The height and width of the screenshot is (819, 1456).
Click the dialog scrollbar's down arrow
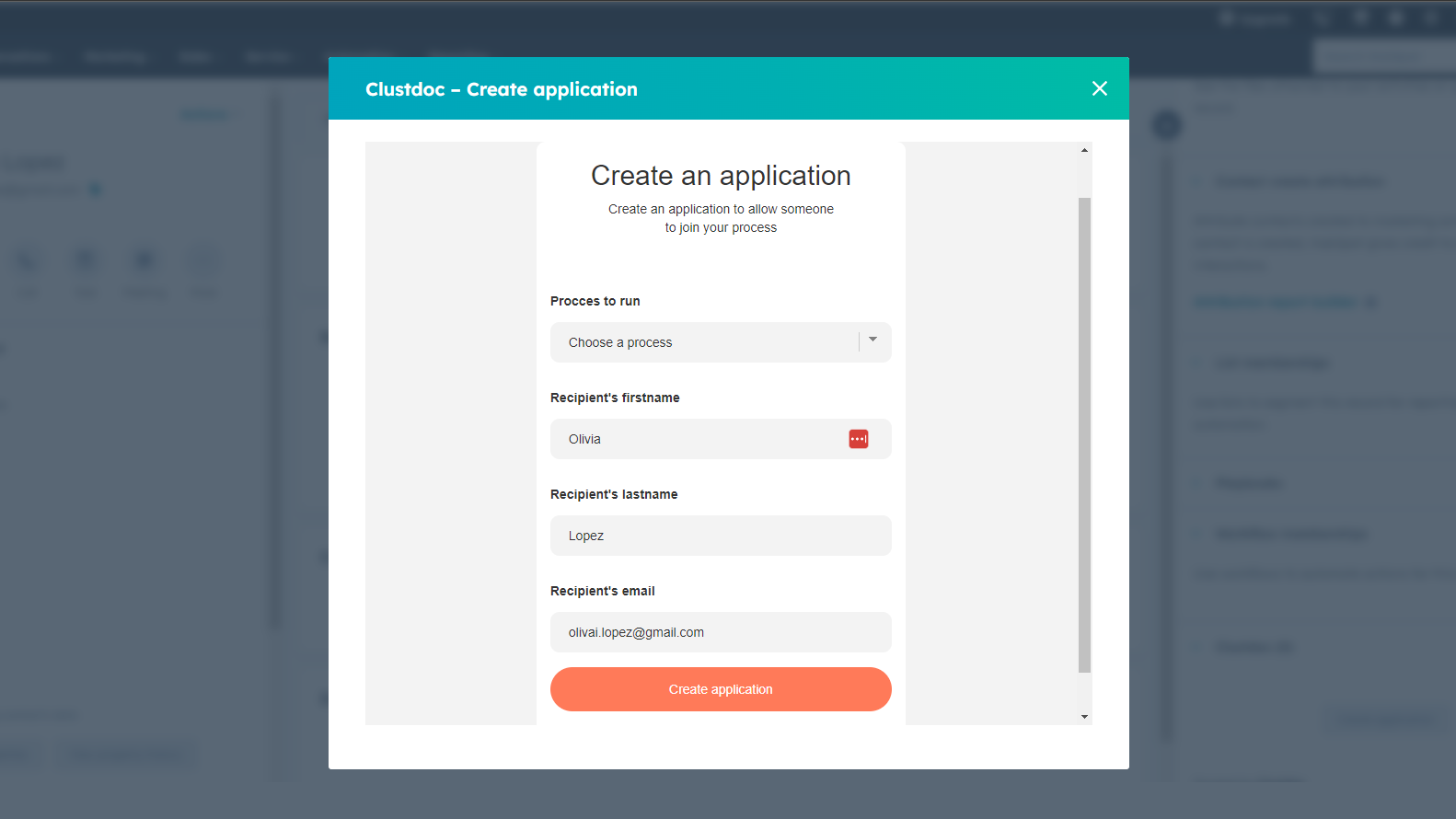coord(1084,717)
